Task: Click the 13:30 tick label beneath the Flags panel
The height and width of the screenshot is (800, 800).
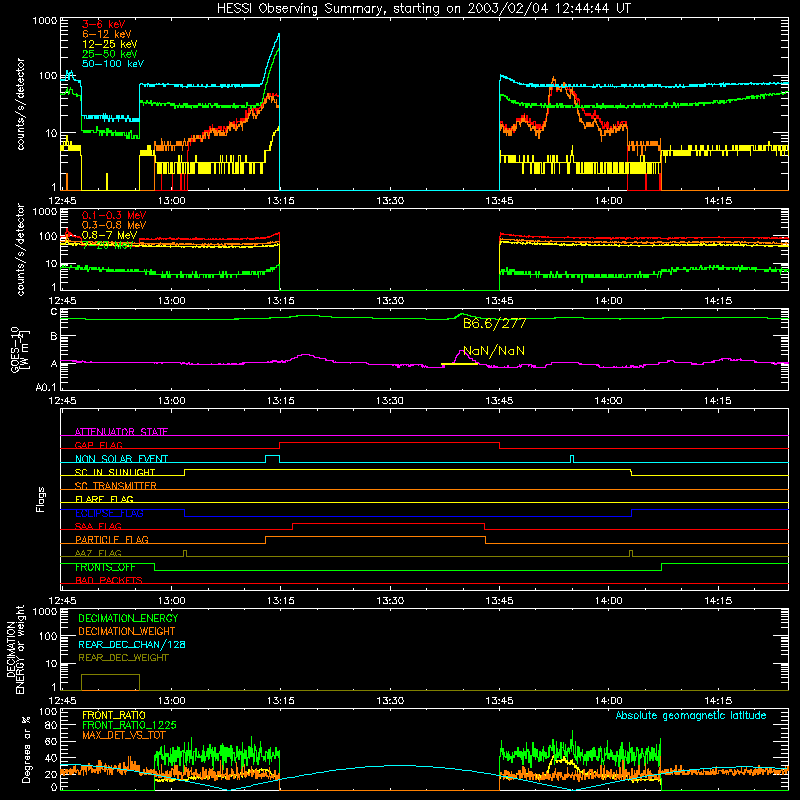Action: [x=390, y=601]
